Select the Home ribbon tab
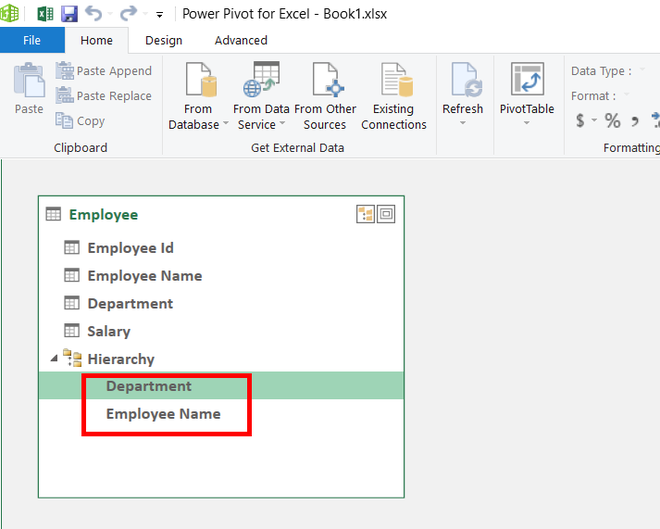The height and width of the screenshot is (529, 660). (x=96, y=40)
